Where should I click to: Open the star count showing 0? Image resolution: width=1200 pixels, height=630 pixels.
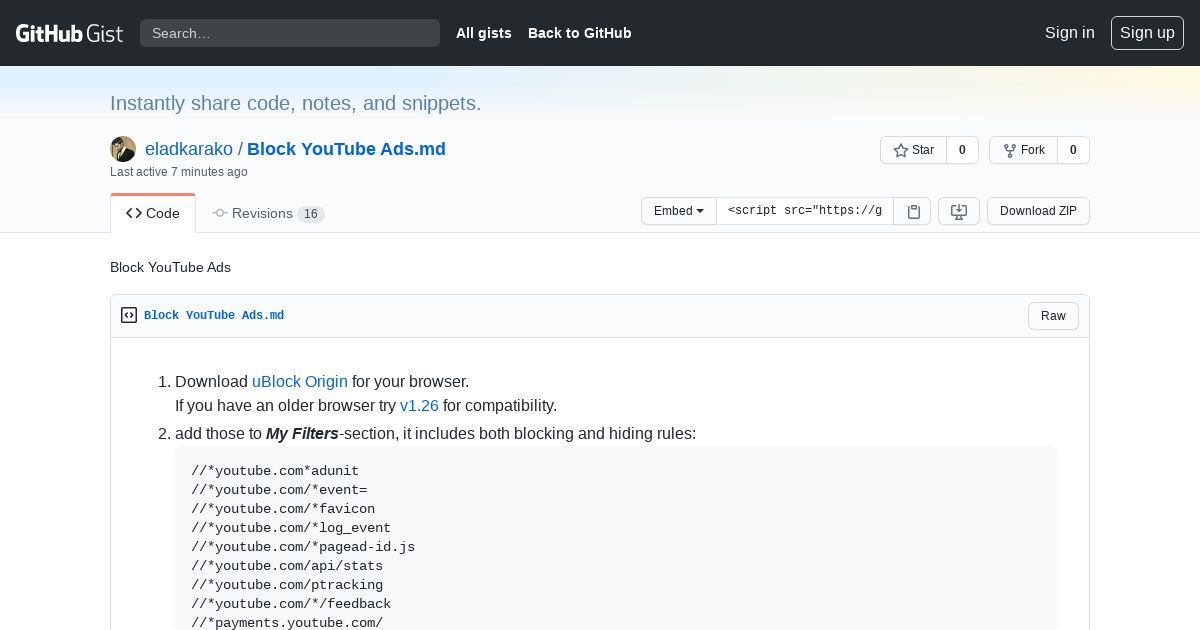point(962,150)
